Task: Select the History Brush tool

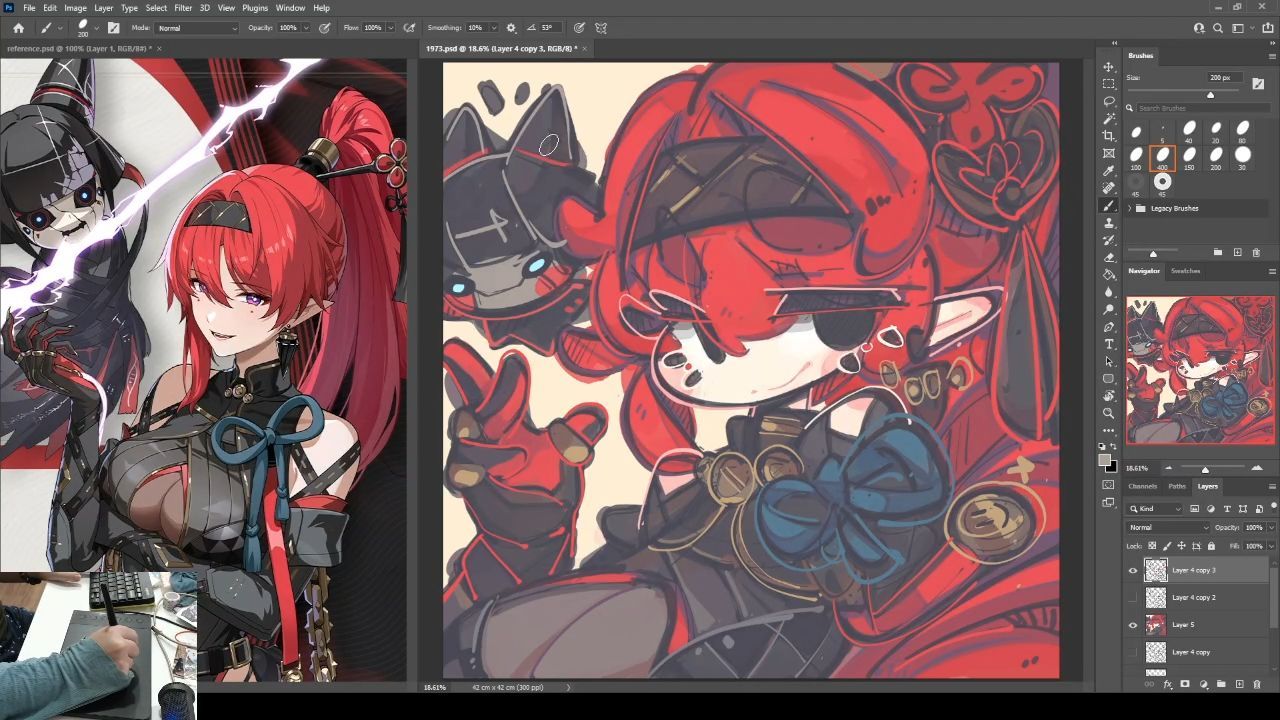Action: [x=1108, y=240]
